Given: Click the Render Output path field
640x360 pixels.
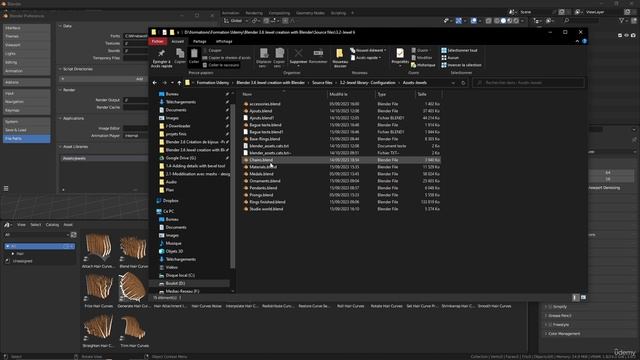Looking at the screenshot, I should 136,100.
